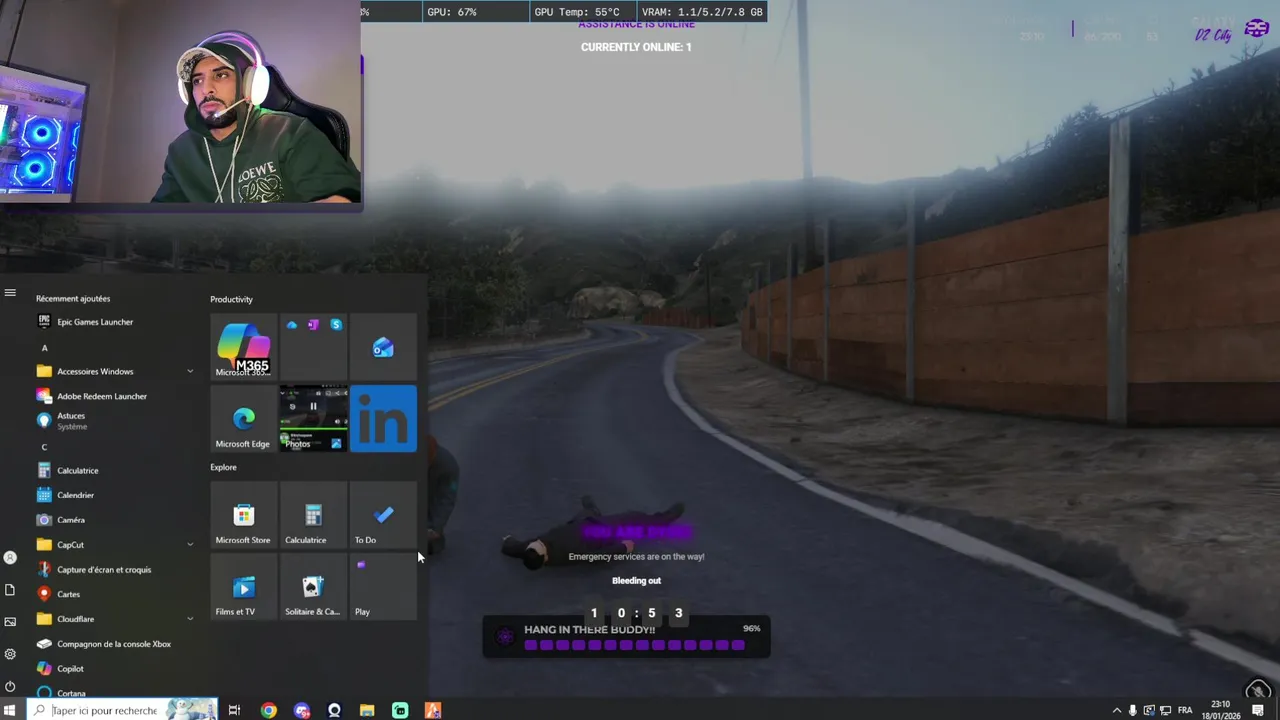Click the muted microphone game overlay icon
Screen dimensions: 1280x720
(1258, 690)
